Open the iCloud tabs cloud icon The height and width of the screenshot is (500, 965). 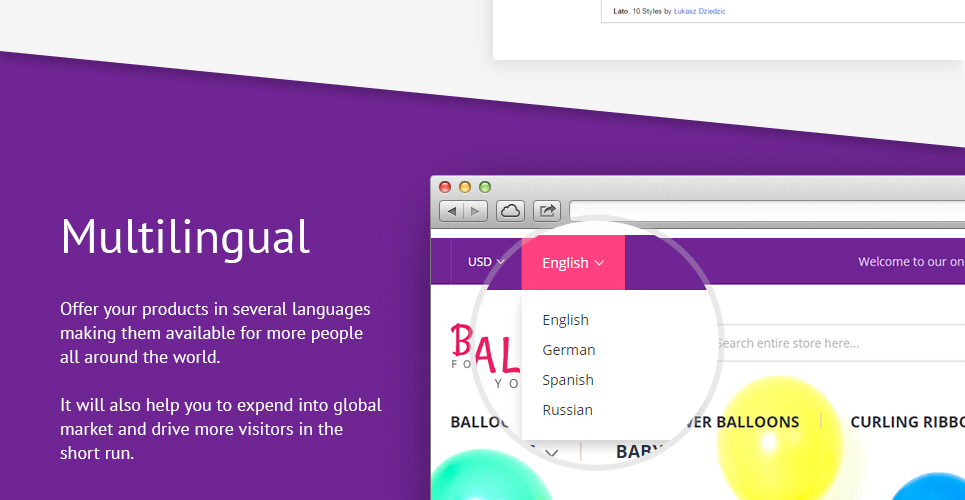point(510,211)
